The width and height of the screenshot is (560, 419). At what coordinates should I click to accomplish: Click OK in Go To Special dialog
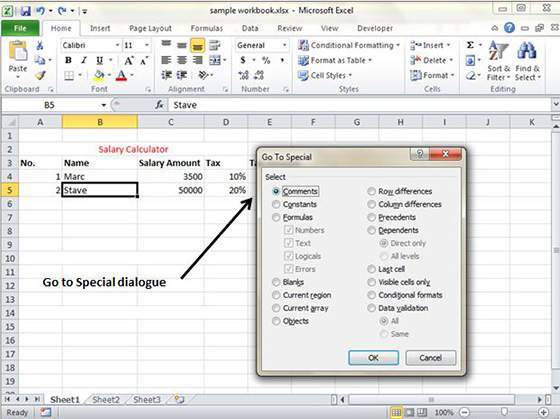click(x=374, y=358)
